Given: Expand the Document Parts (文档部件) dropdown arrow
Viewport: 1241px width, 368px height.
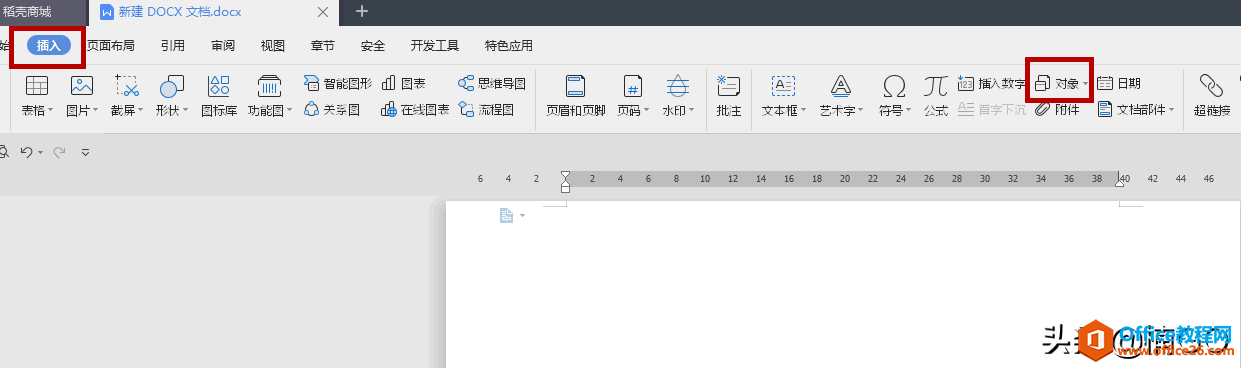Looking at the screenshot, I should click(1173, 111).
